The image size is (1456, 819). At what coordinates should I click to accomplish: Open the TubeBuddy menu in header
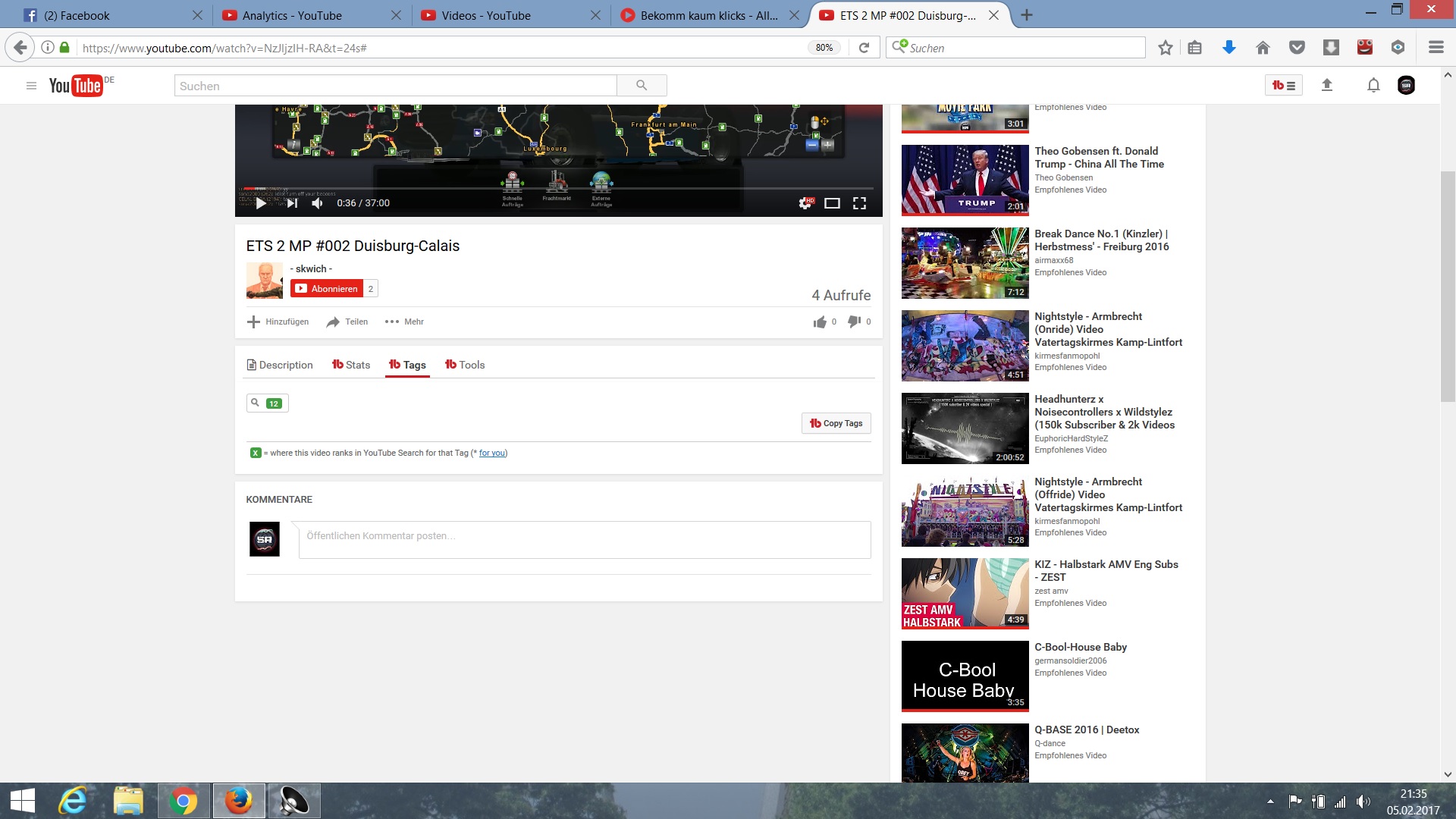1283,86
